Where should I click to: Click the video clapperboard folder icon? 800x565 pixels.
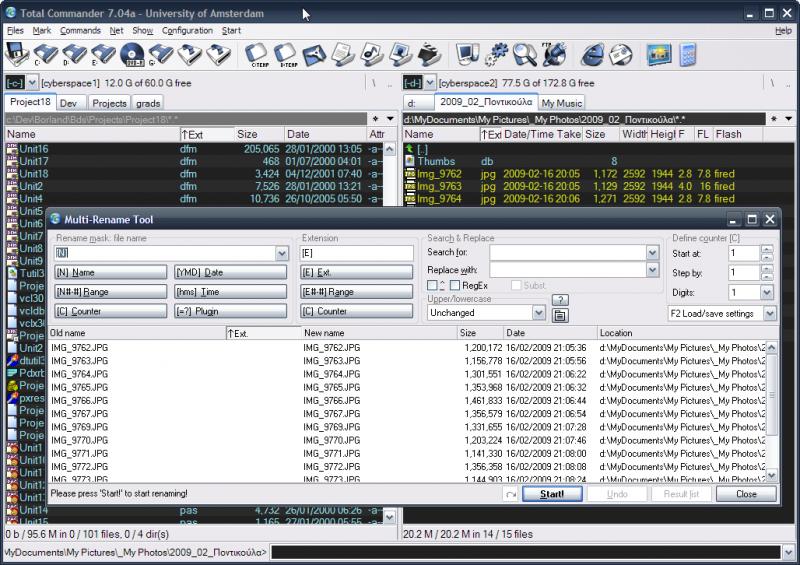[429, 55]
